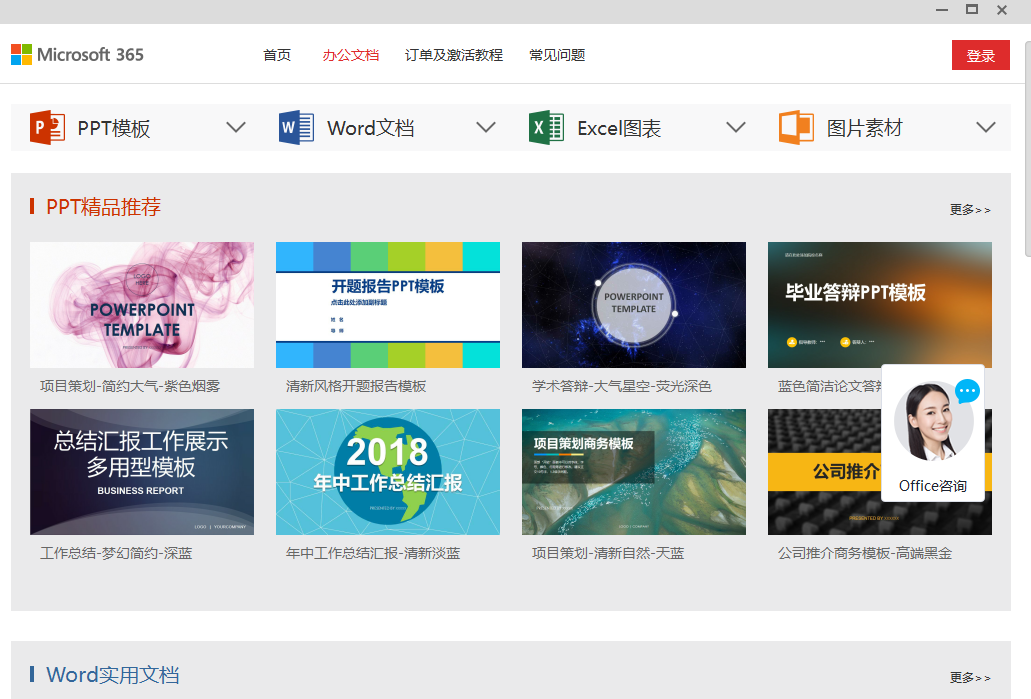This screenshot has height=699, width=1031.
Task: Click the red 登录 button
Action: point(980,56)
